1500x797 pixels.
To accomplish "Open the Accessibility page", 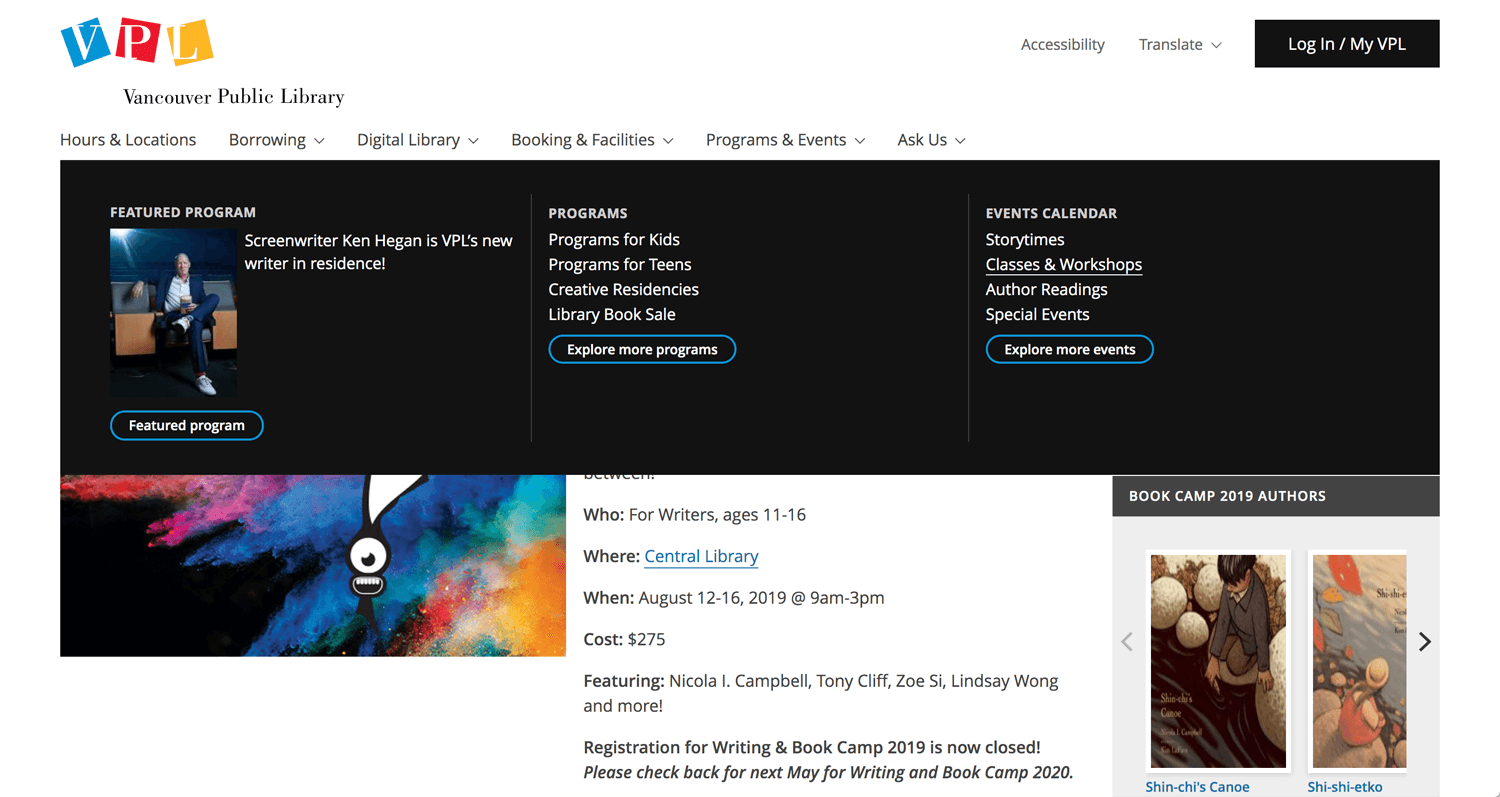I will 1062,44.
